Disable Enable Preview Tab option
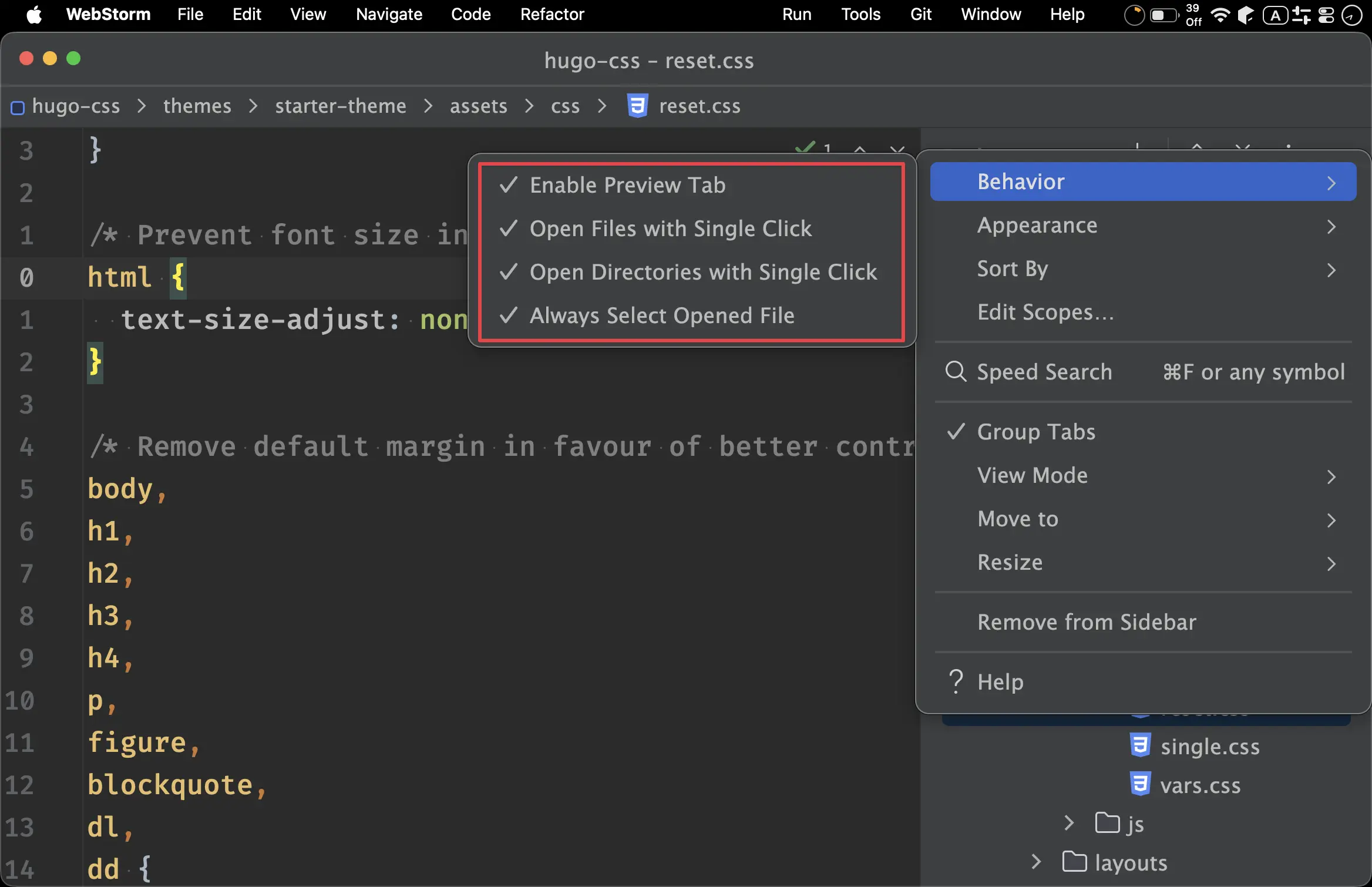The image size is (1372, 887). (x=627, y=185)
